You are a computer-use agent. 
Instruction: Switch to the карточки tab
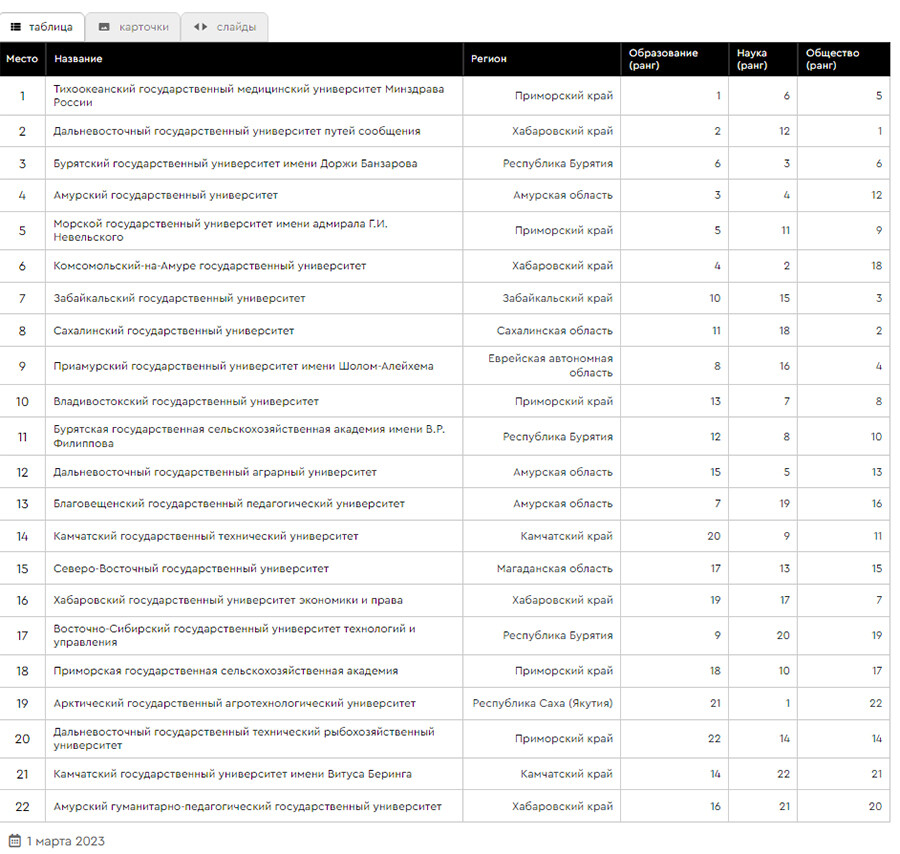[133, 27]
